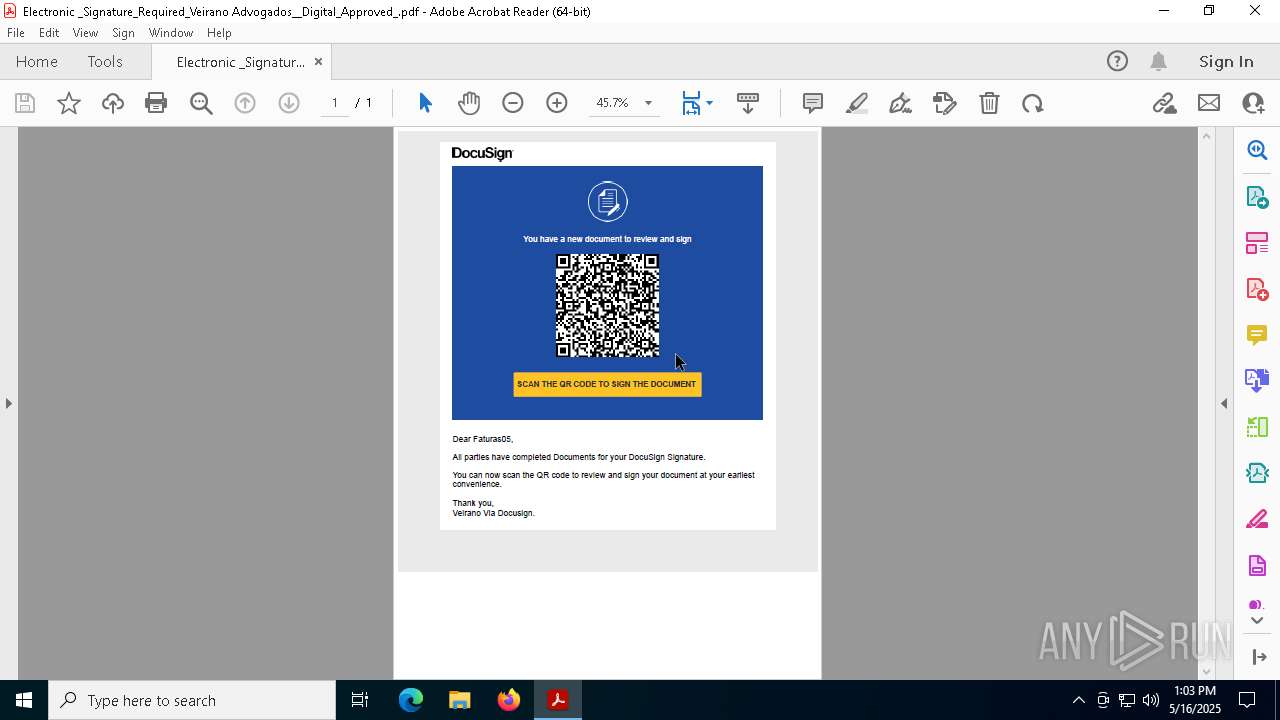Open the Window menu

click(x=171, y=32)
